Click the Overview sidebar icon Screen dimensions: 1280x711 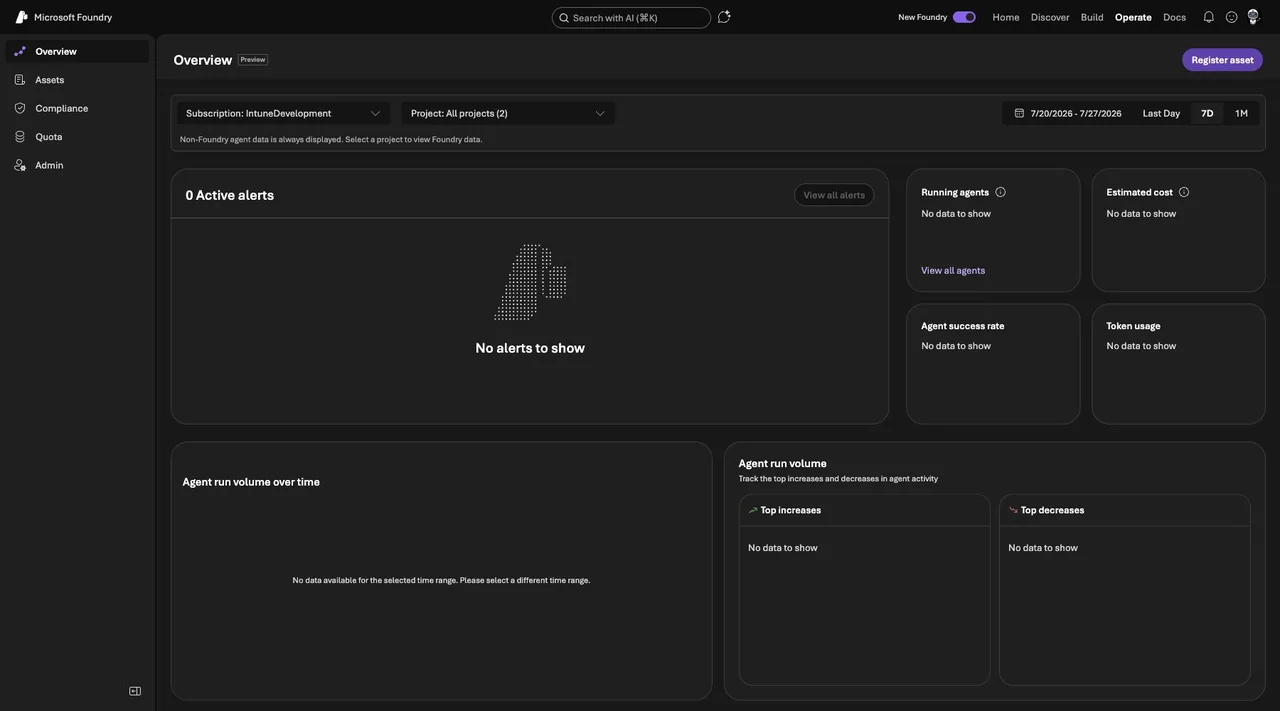click(x=20, y=51)
